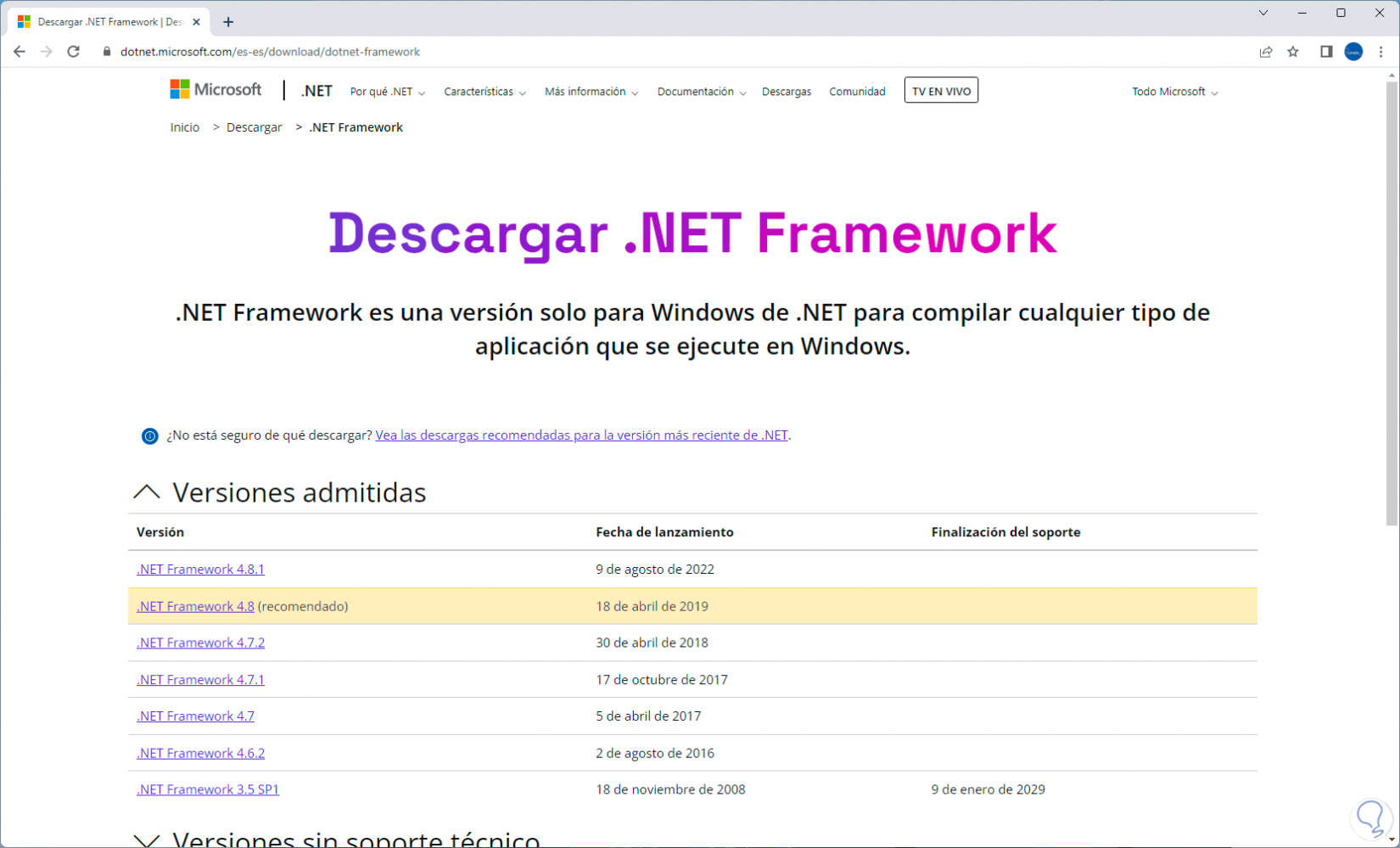The width and height of the screenshot is (1400, 848).
Task: Click the Fecha de lanzamiento column header
Action: (x=664, y=532)
